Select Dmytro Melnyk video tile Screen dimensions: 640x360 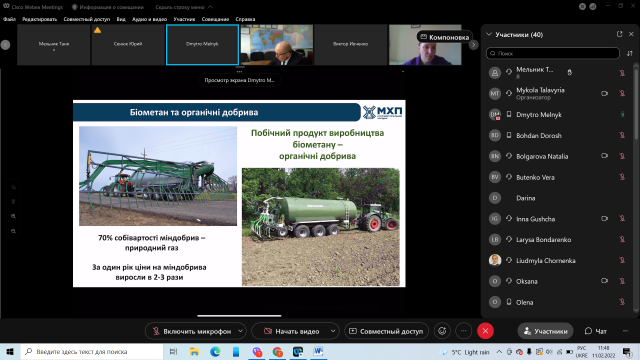(202, 44)
